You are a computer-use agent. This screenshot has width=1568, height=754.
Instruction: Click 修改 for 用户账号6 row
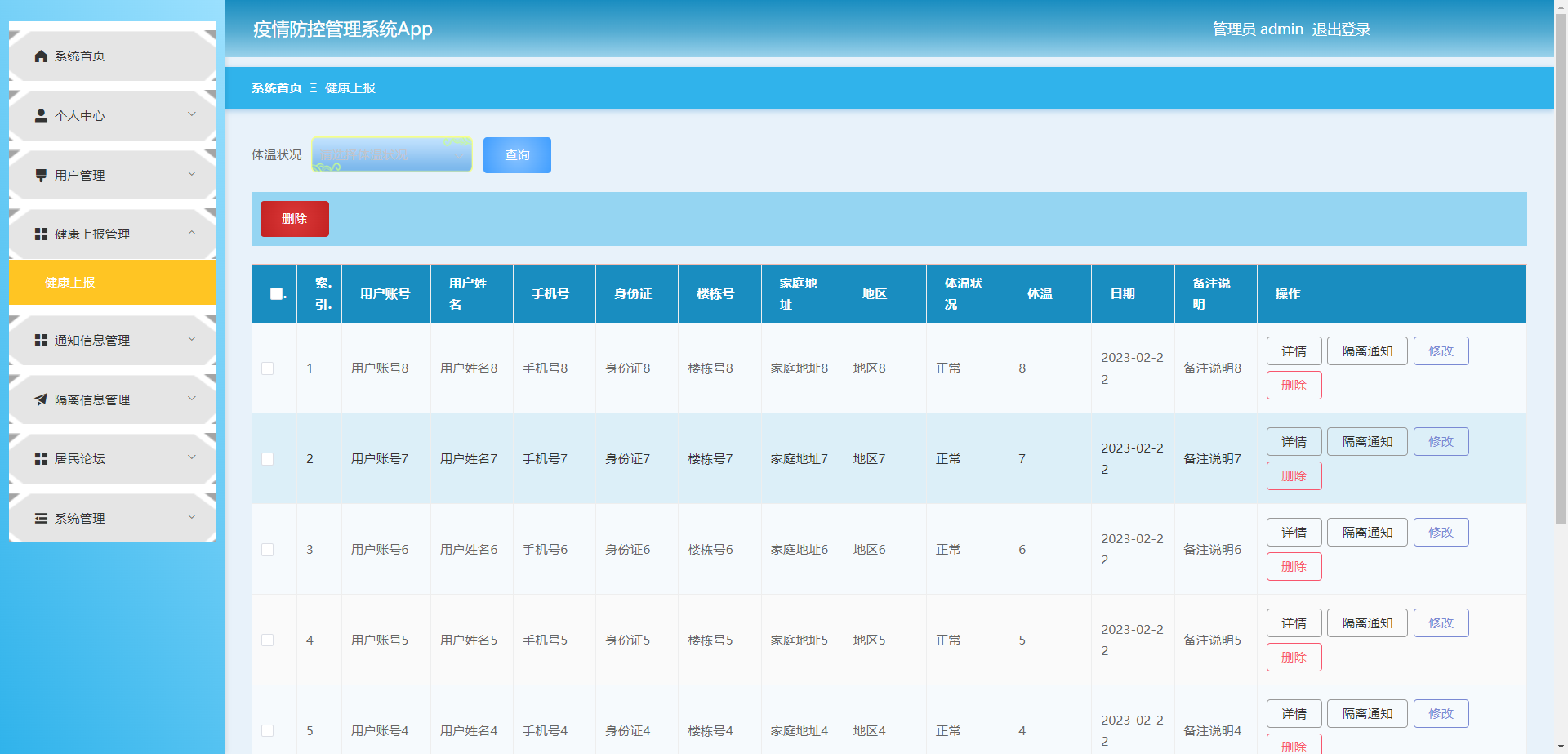1441,533
